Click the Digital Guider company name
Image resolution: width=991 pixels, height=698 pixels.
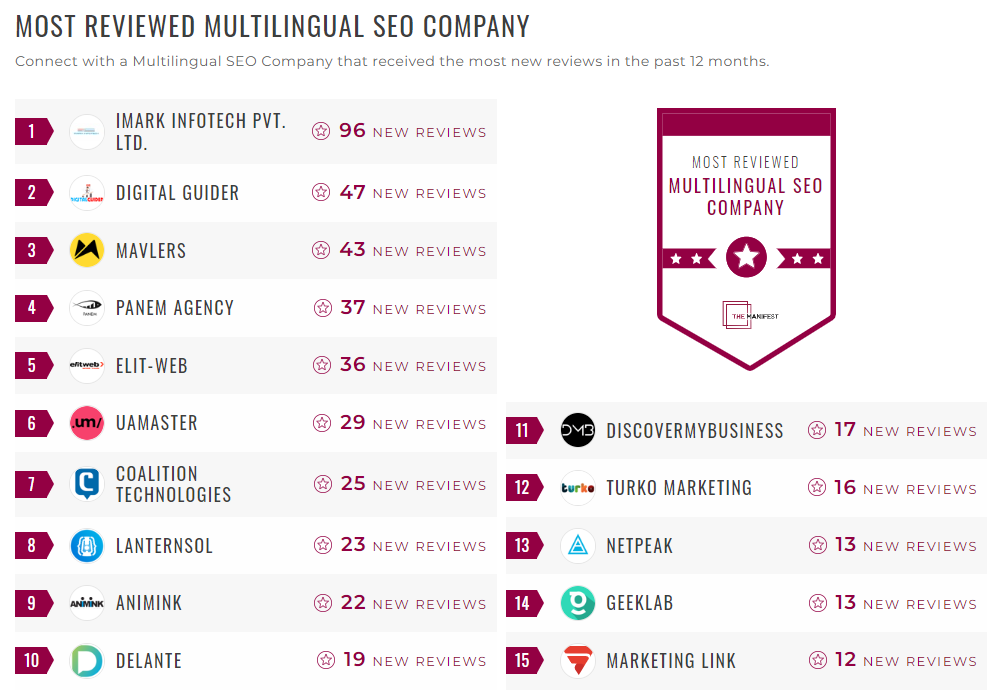178,193
